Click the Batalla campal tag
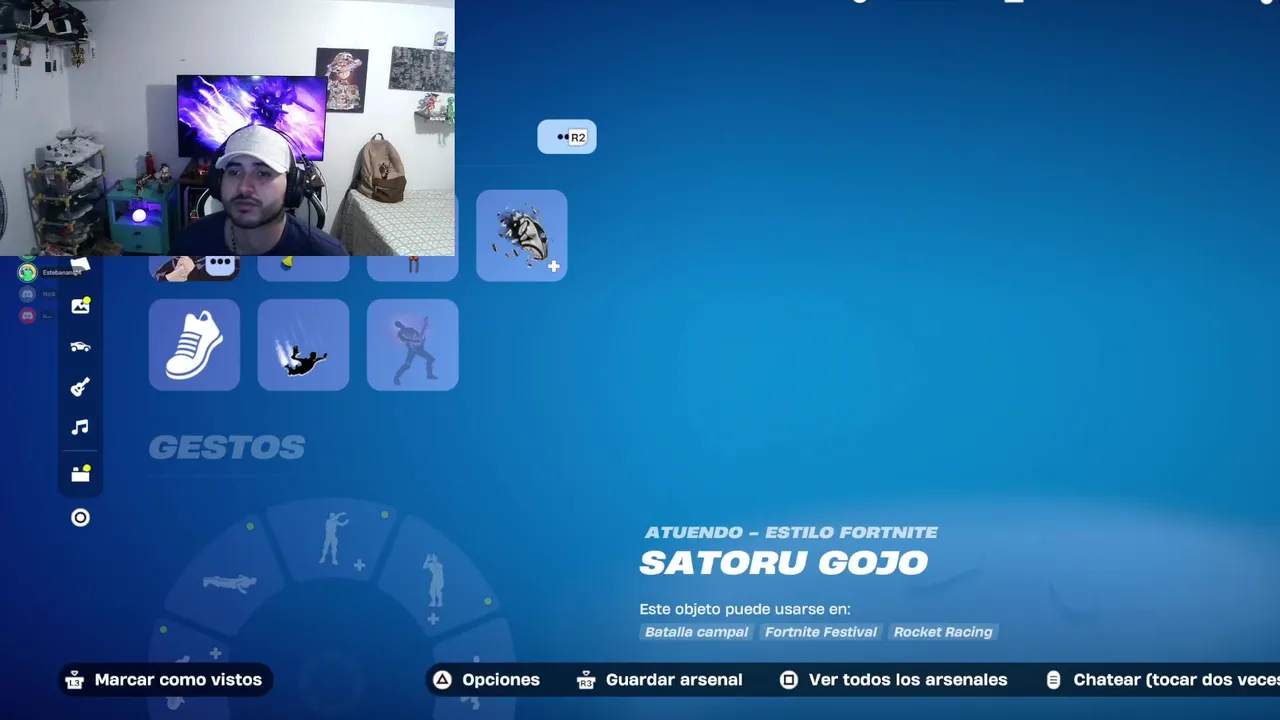This screenshot has height=720, width=1280. pos(696,632)
